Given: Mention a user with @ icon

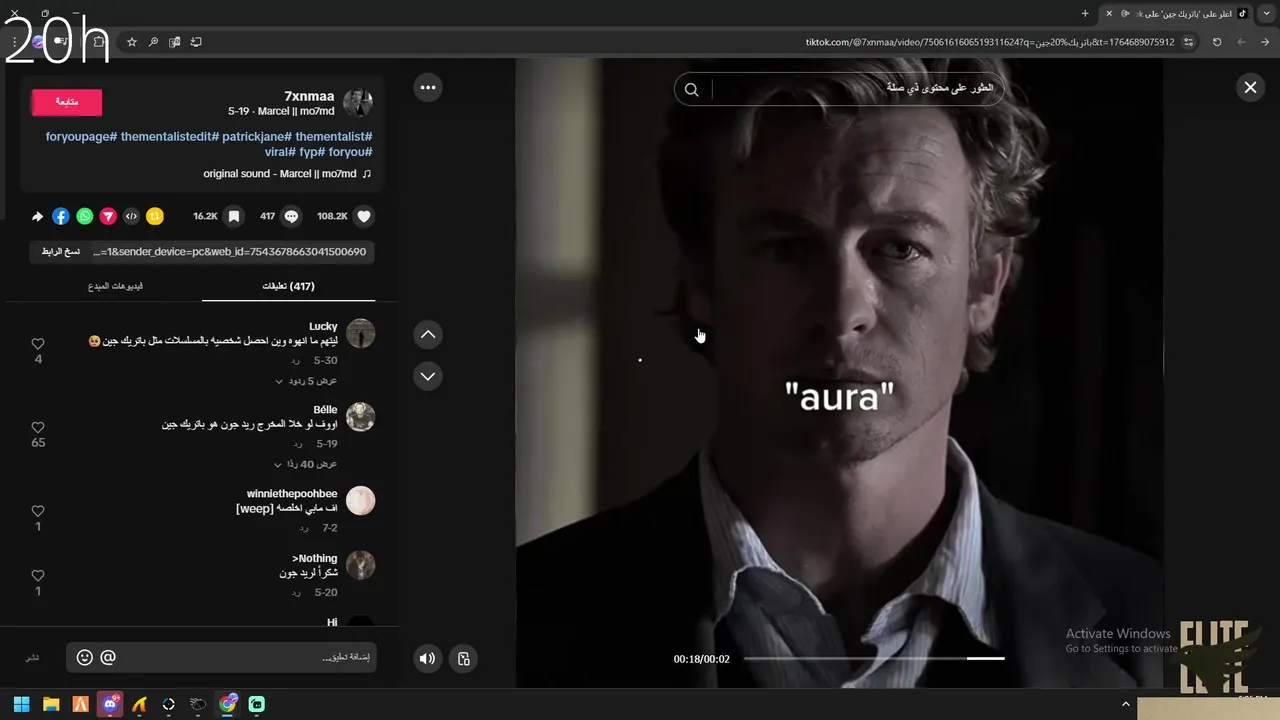Looking at the screenshot, I should (x=108, y=657).
